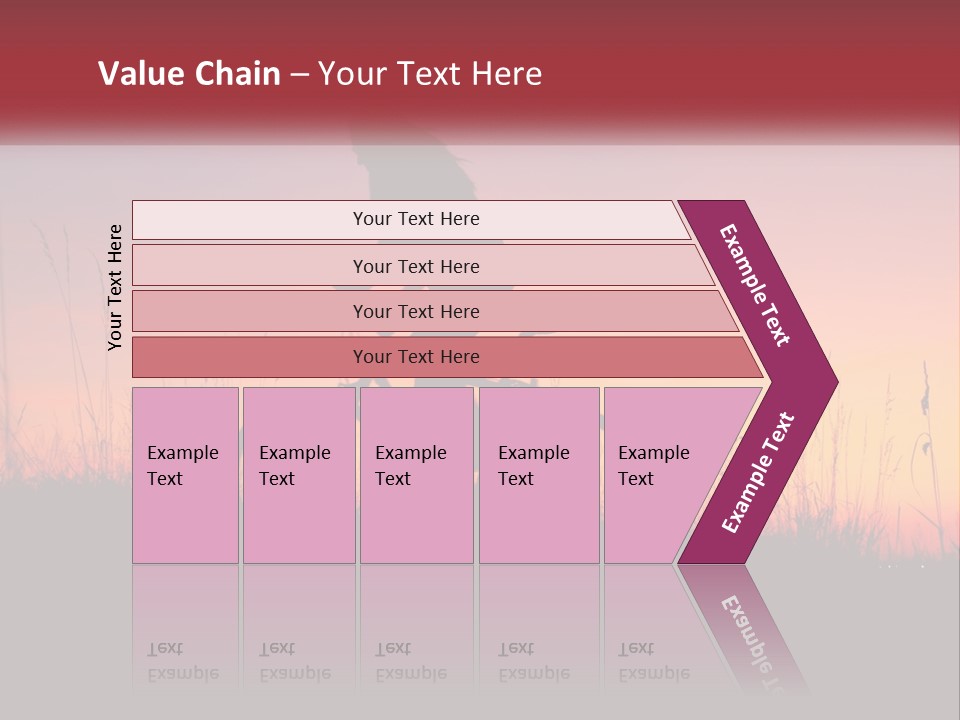Click the darkest red "Your Text Here" bar

click(x=416, y=357)
